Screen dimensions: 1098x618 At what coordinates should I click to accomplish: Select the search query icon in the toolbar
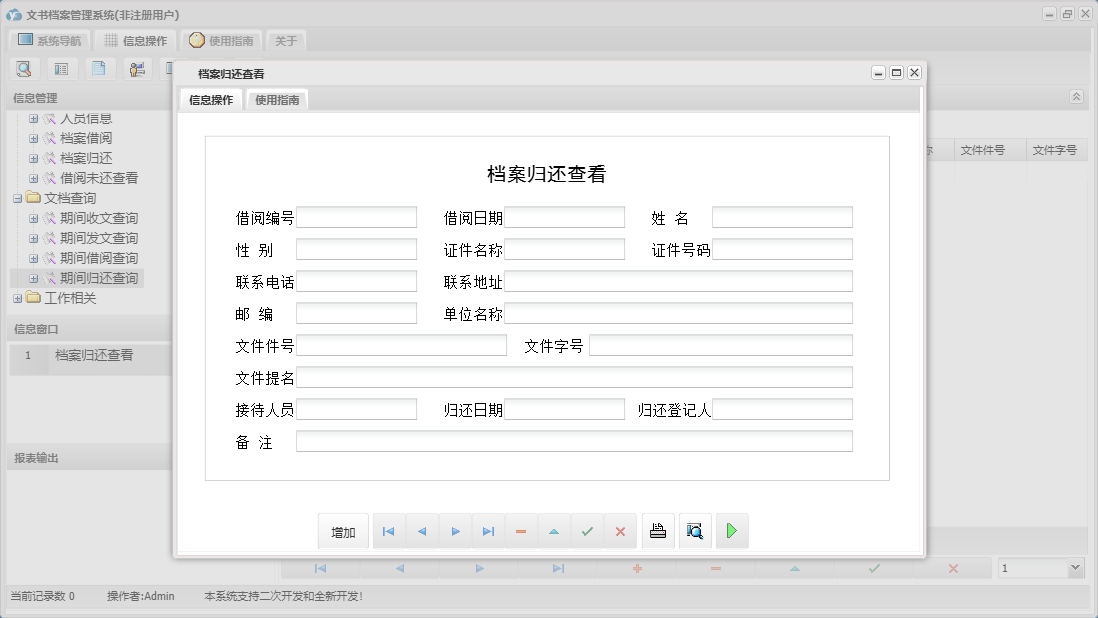pyautogui.click(x=24, y=68)
